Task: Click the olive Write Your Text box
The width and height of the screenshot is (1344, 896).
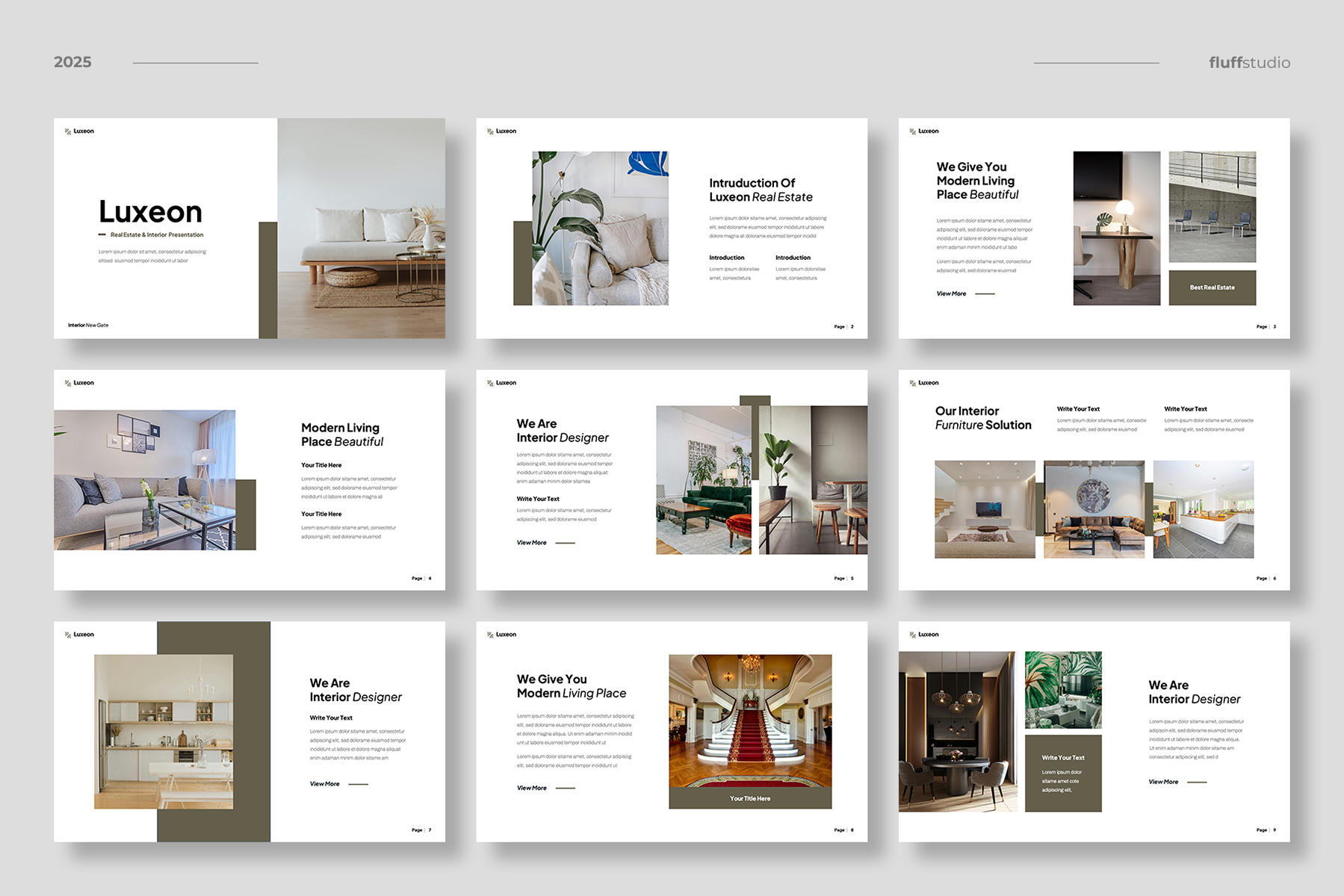Action: (x=1063, y=773)
